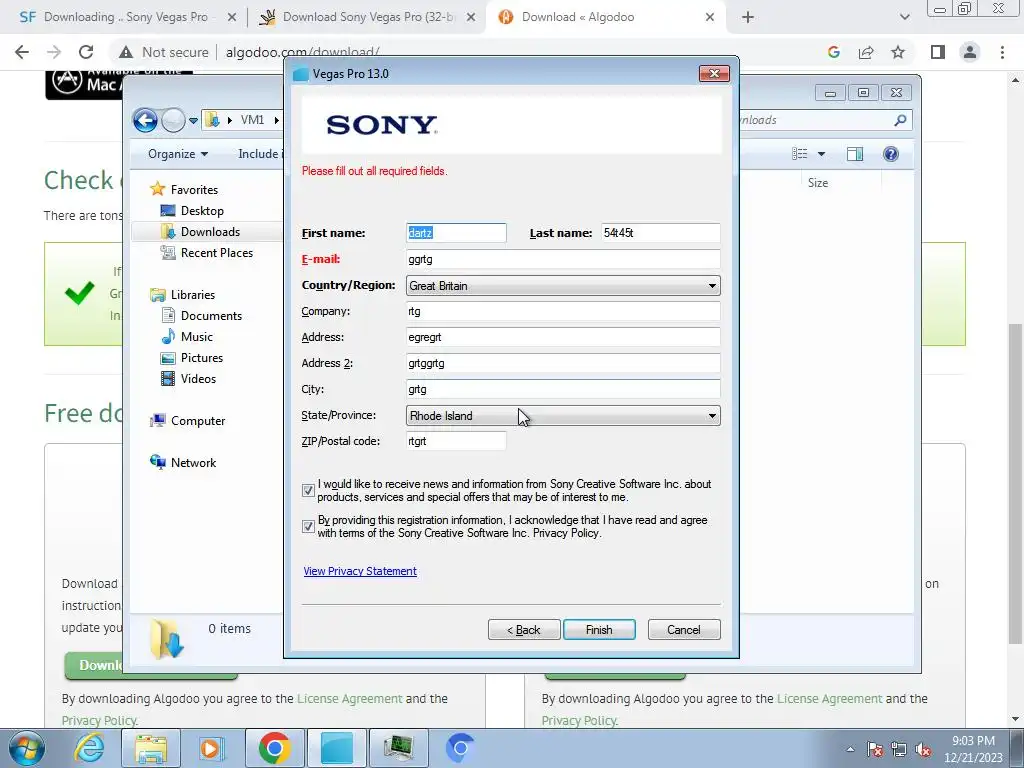Open Videos library in Explorer
1024x768 pixels.
(x=198, y=378)
